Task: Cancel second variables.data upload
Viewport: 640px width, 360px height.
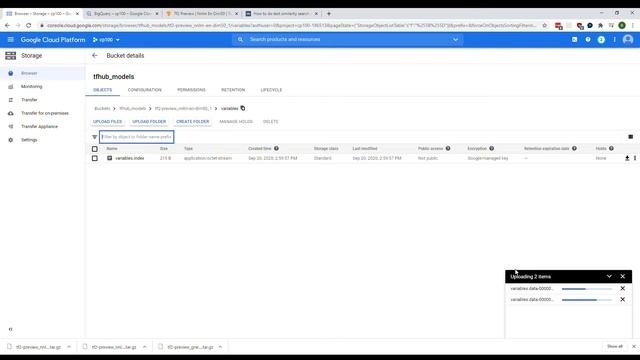Action: click(622, 299)
